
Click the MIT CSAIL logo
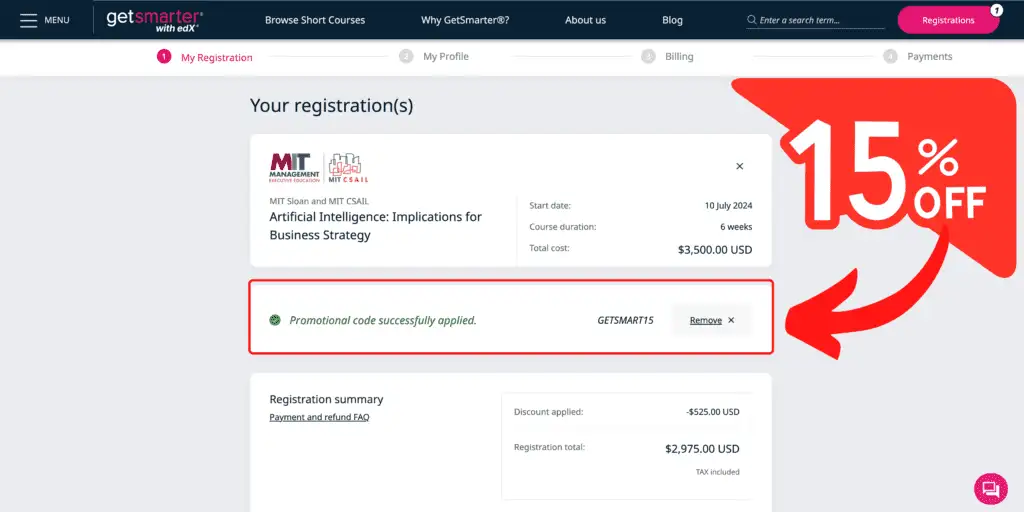348,168
